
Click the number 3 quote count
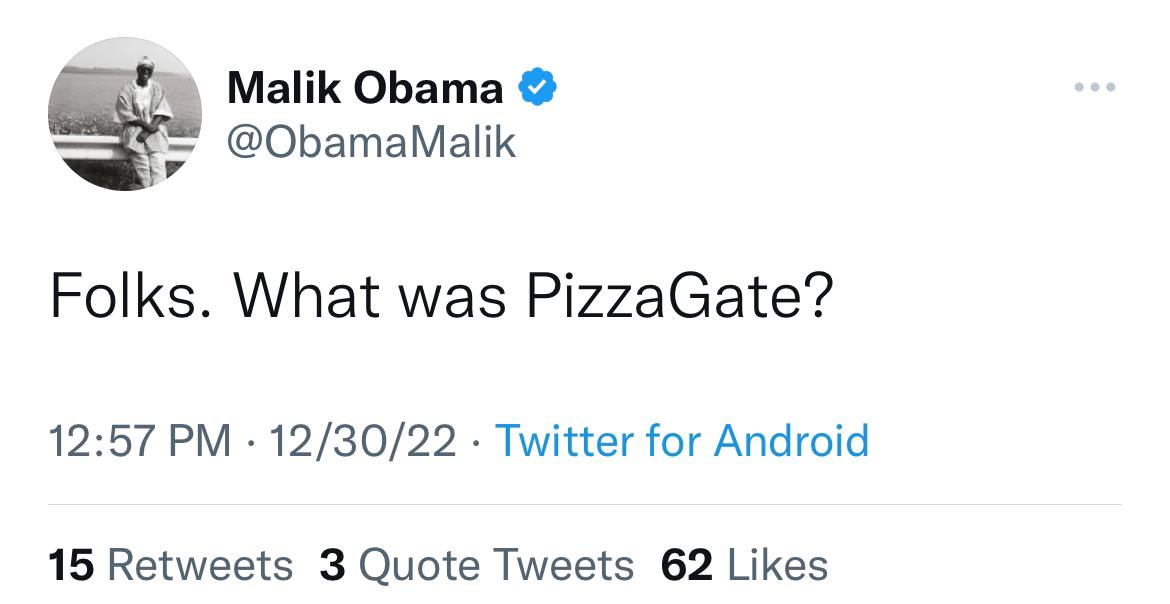[332, 565]
